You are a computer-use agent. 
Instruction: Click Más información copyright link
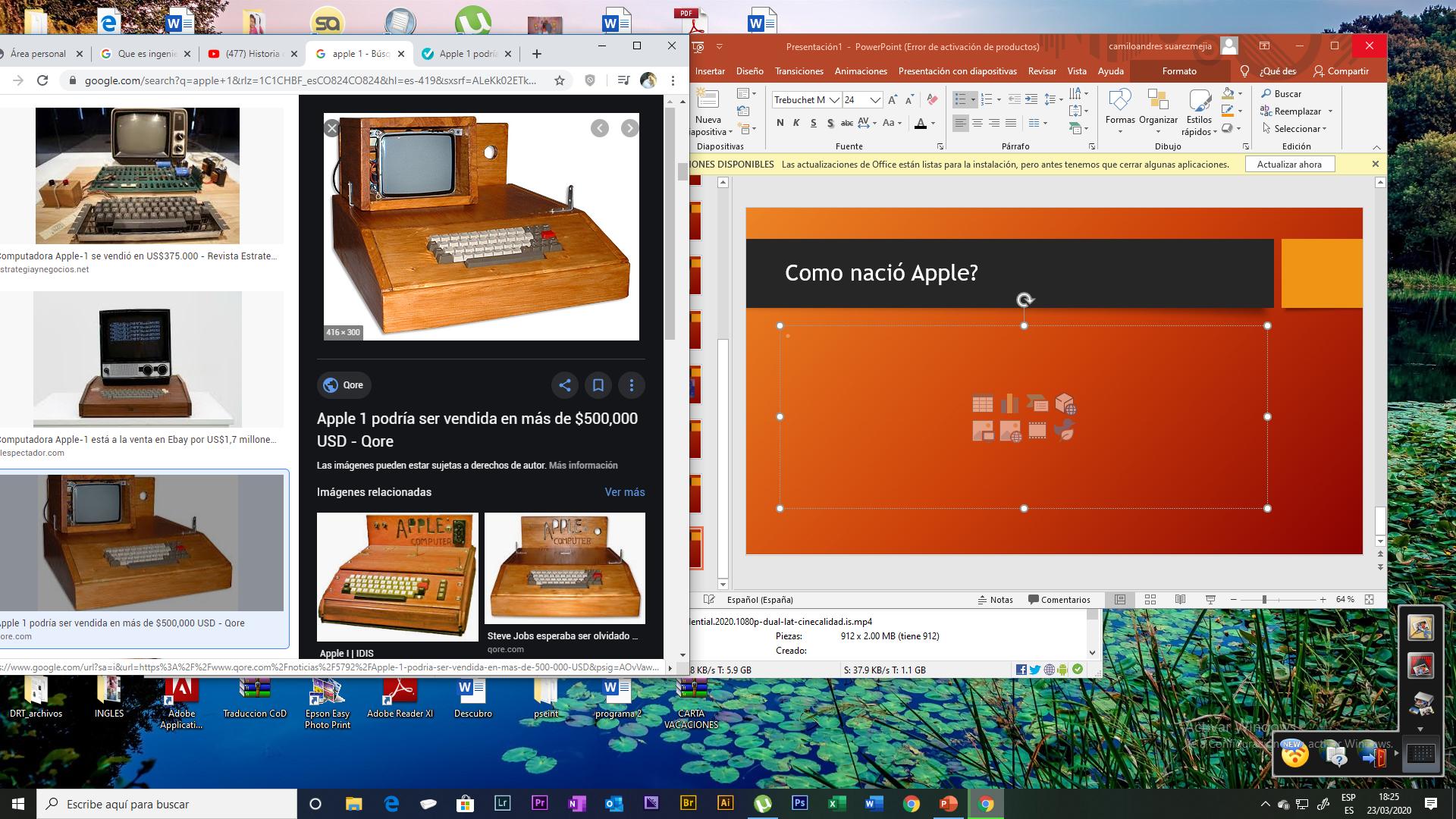[583, 466]
